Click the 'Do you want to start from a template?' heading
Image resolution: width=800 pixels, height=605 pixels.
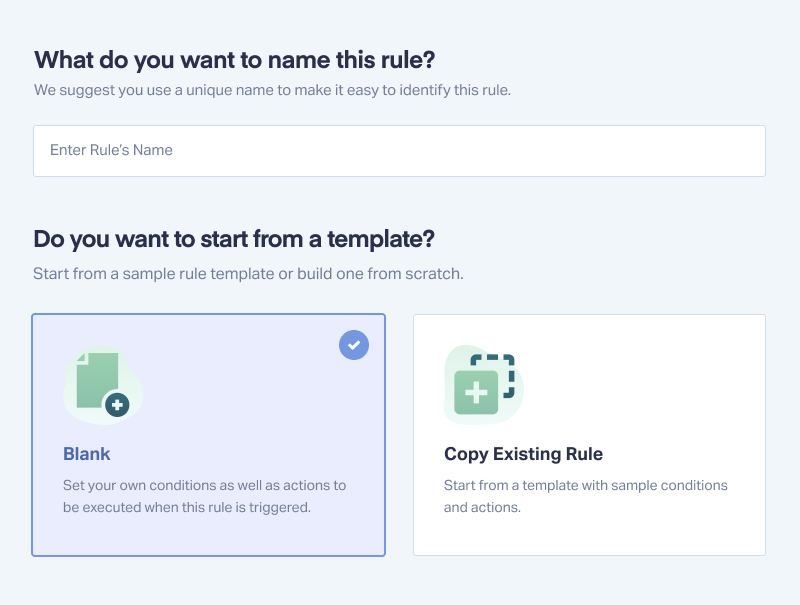tap(234, 239)
